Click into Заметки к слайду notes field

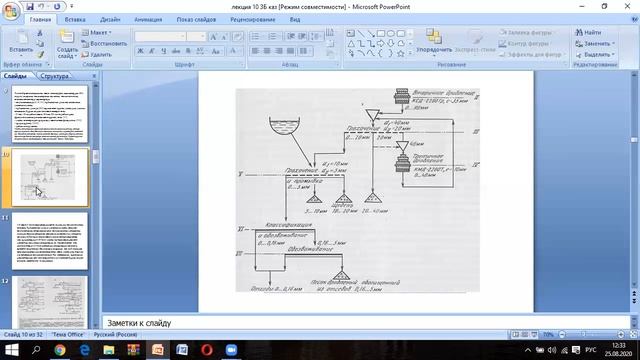366,323
